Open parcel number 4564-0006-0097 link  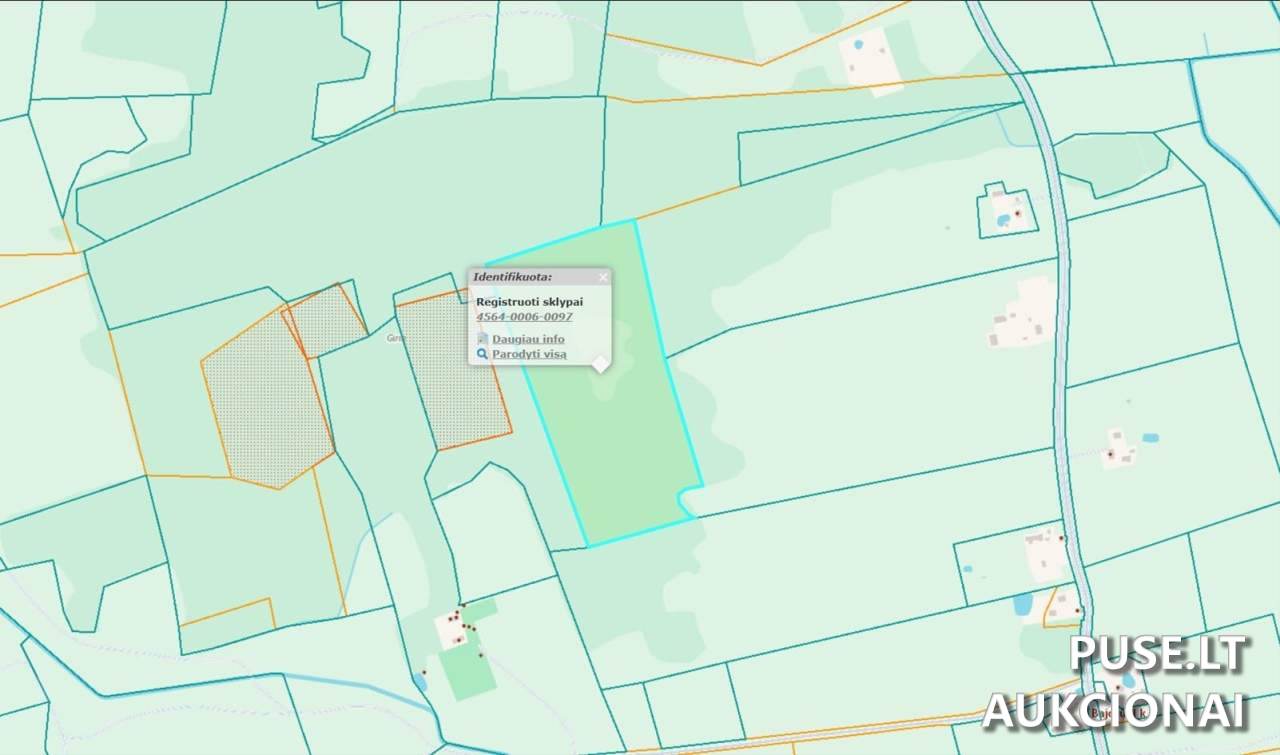point(524,317)
